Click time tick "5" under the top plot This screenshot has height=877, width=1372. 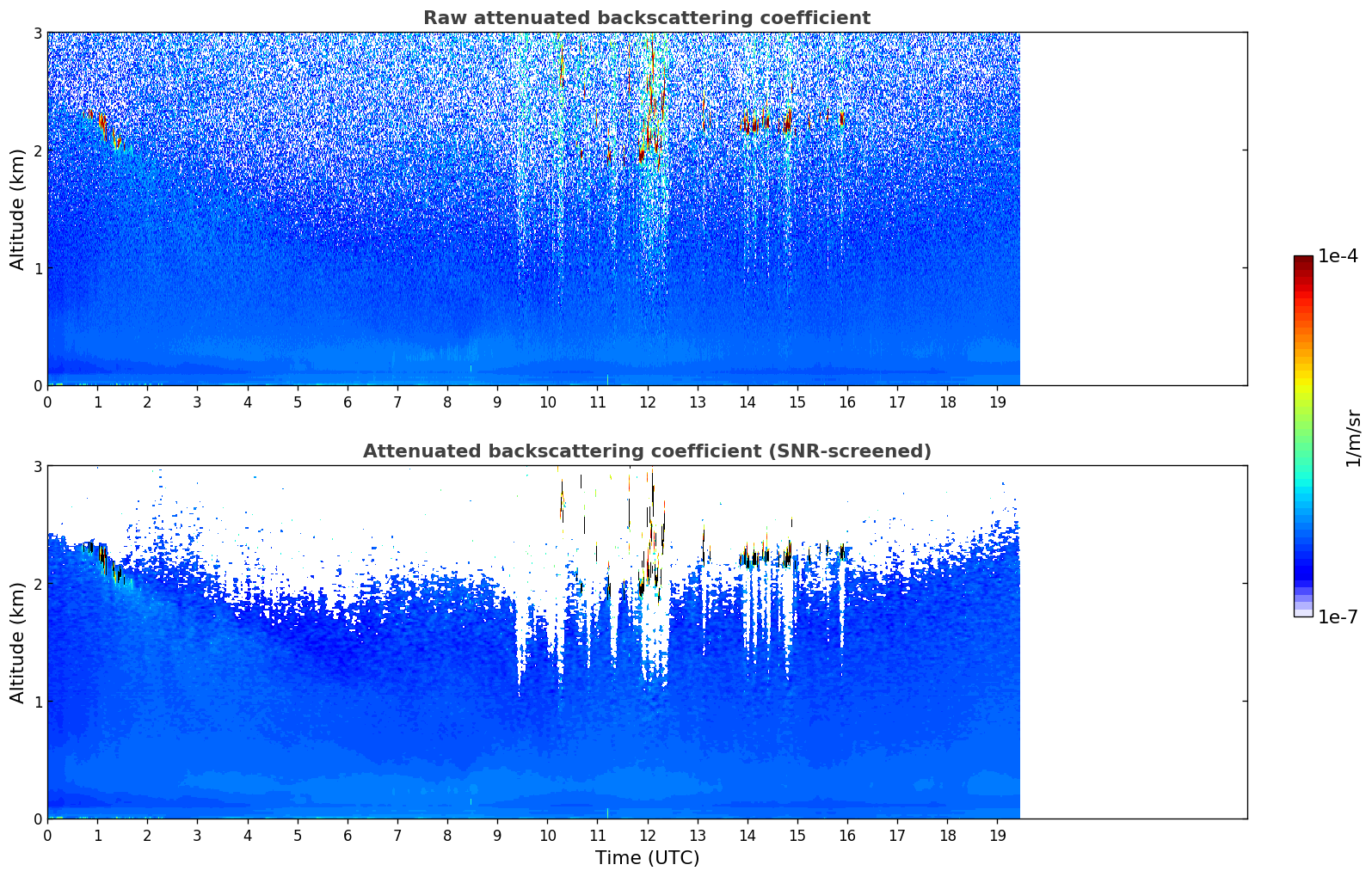pyautogui.click(x=298, y=402)
